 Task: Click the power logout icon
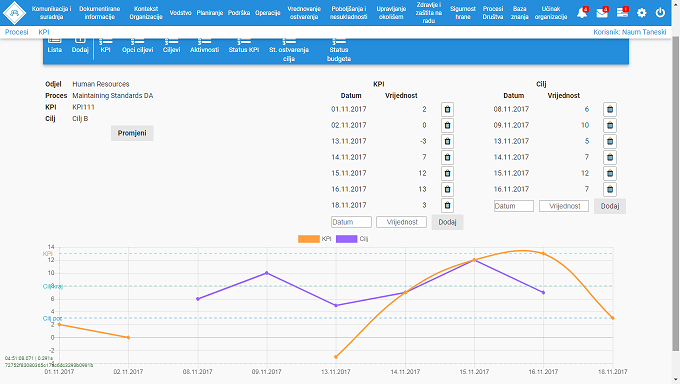coord(660,13)
